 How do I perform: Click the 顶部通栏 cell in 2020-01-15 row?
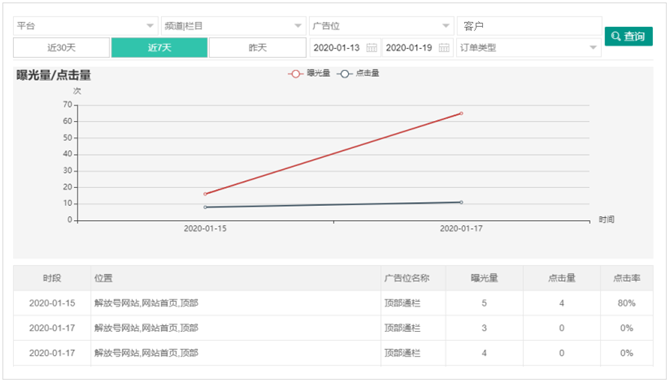pyautogui.click(x=413, y=303)
